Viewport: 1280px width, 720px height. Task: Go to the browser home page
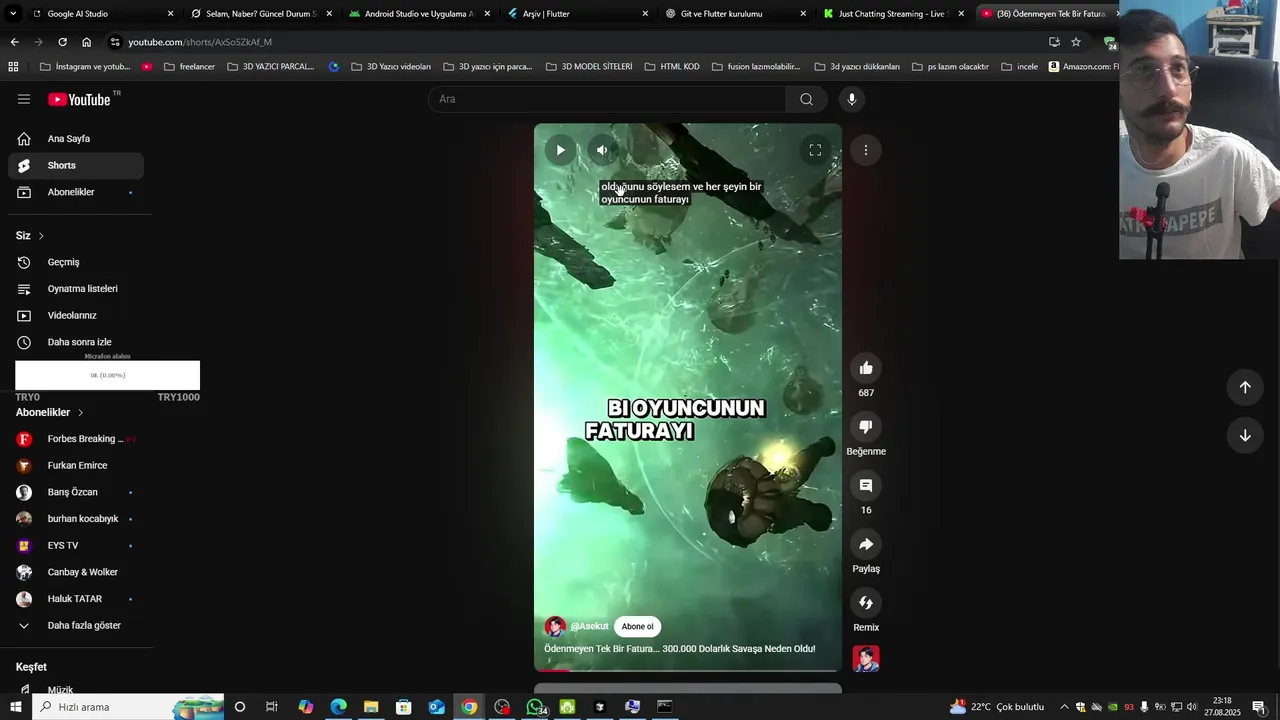coord(86,42)
